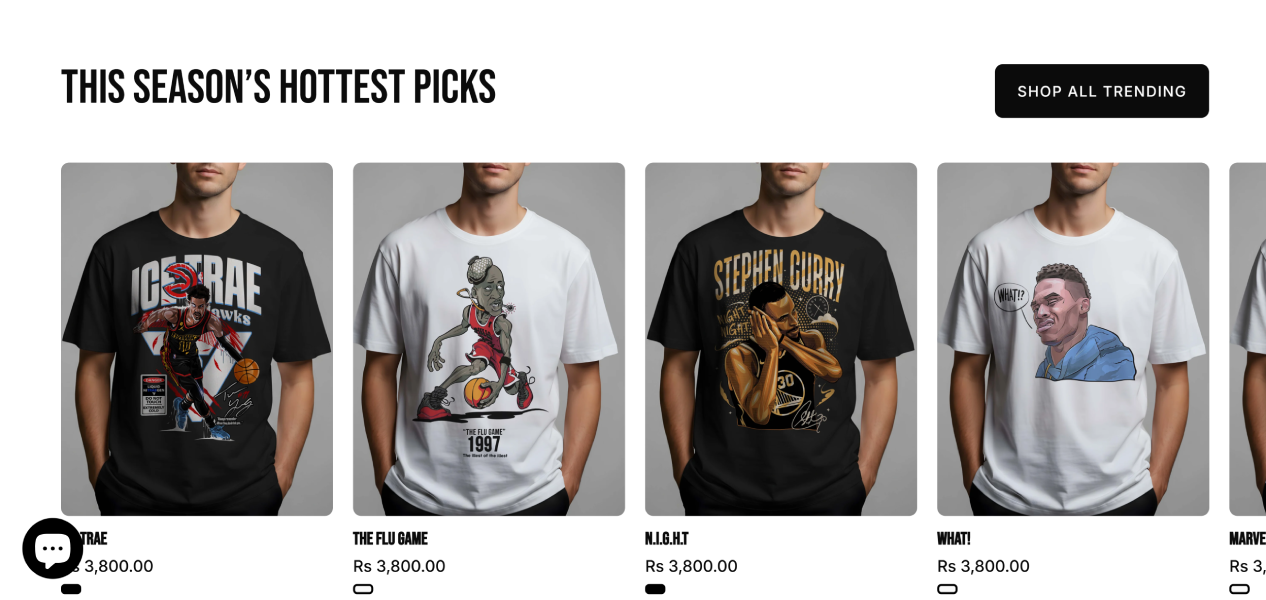Click This Season's Hottest Picks heading
The image size is (1266, 600).
tap(278, 87)
